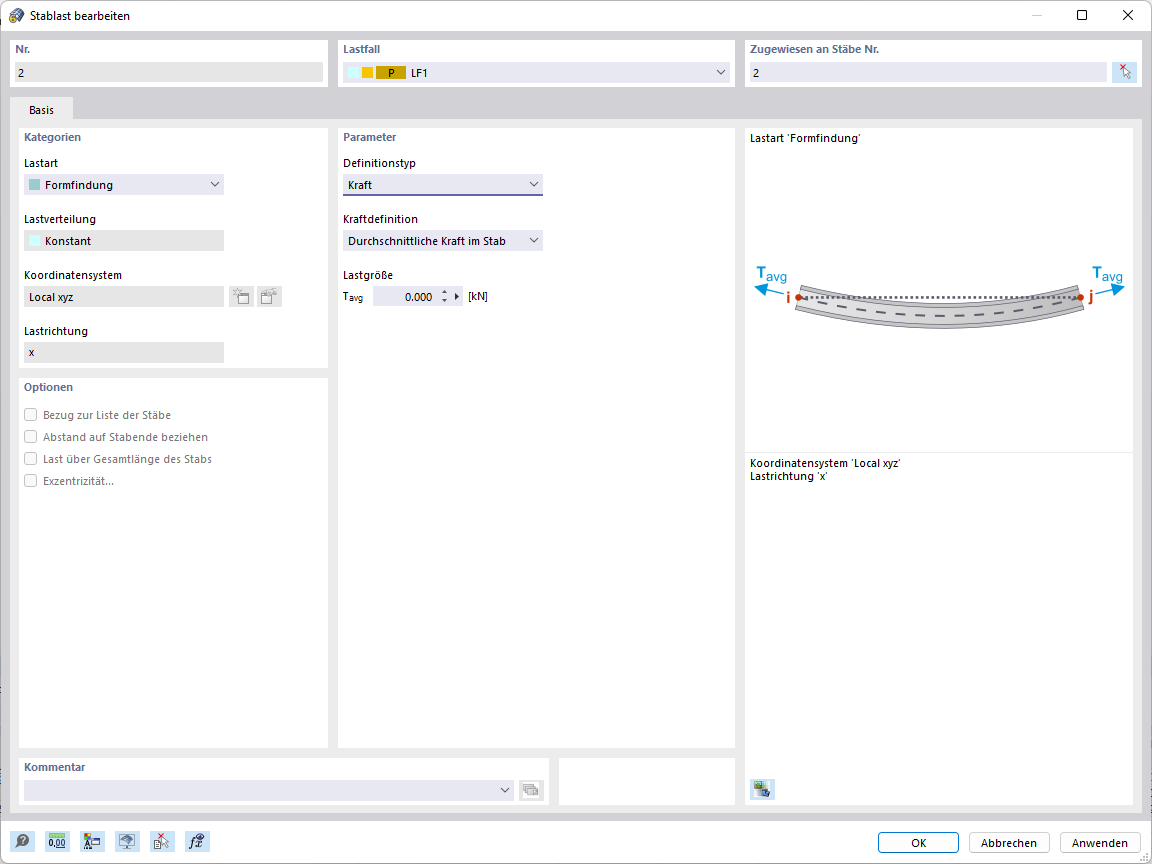This screenshot has height=864, width=1152.
Task: Open the help speech-bubble icon
Action: [22, 841]
